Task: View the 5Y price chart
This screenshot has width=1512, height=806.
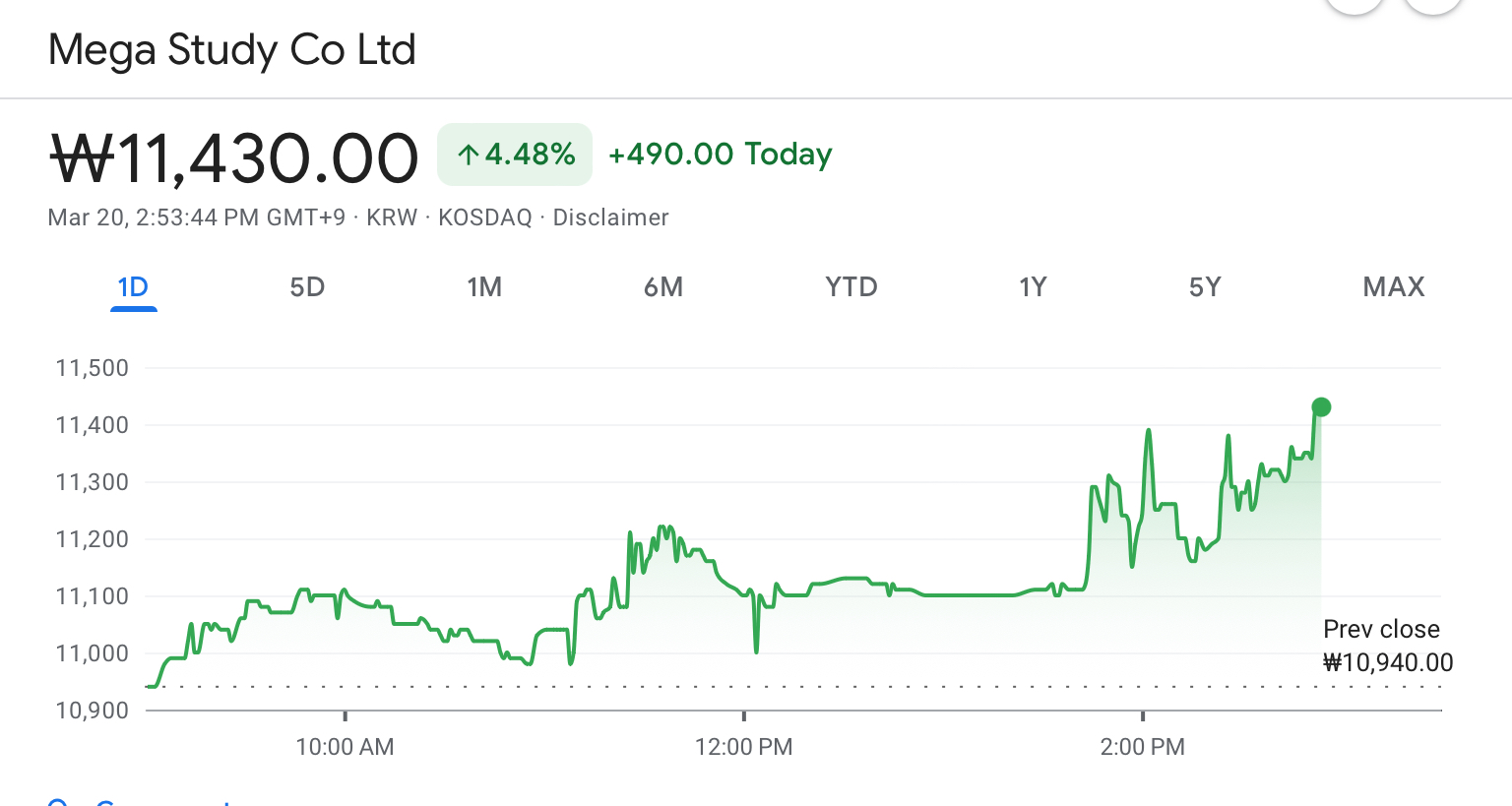Action: coord(1205,287)
